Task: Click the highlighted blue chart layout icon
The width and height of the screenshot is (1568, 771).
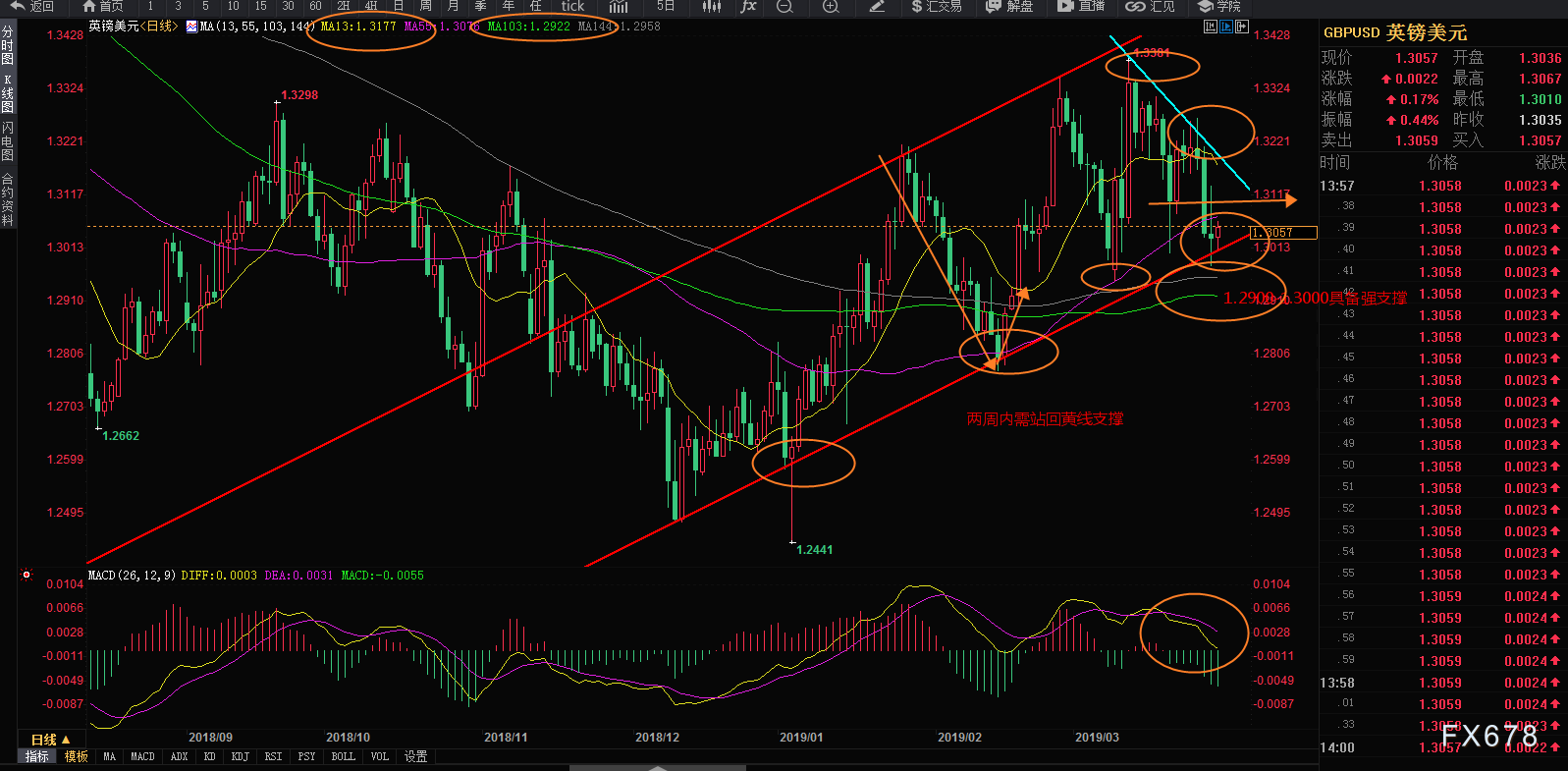Action: (x=1226, y=27)
